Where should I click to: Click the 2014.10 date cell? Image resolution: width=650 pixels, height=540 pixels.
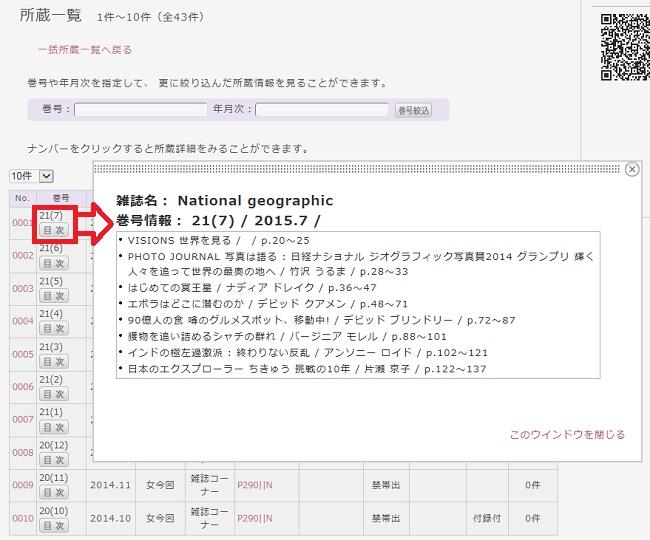(x=110, y=518)
